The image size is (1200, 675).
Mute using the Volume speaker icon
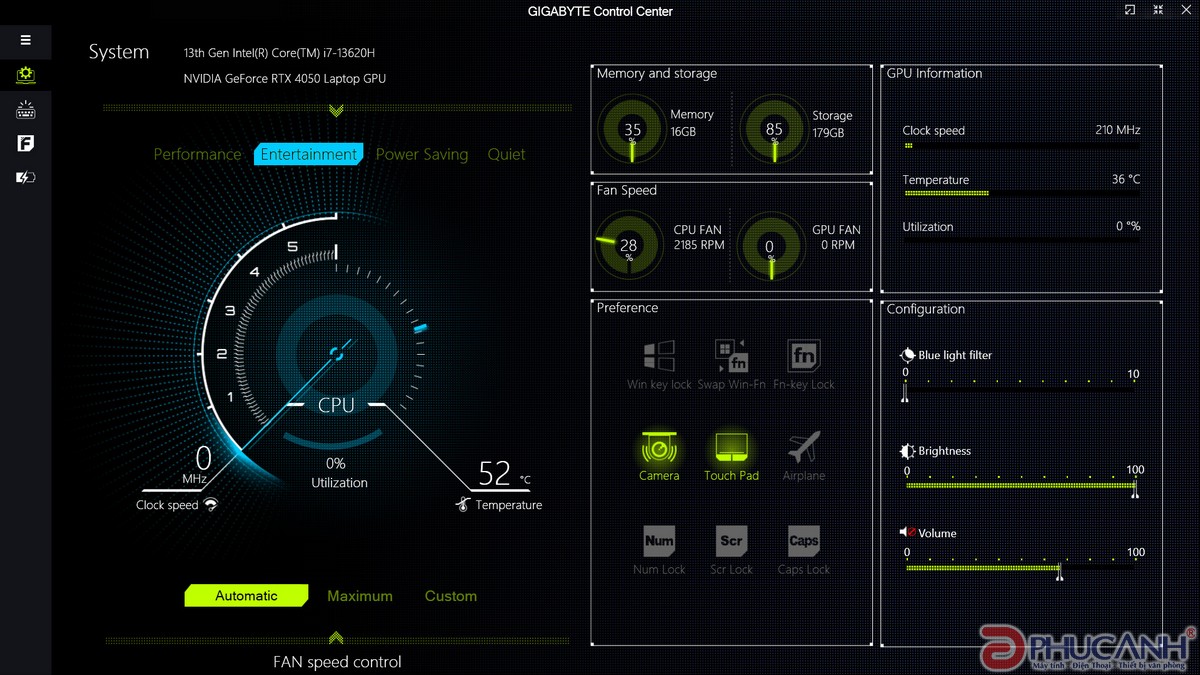point(908,533)
